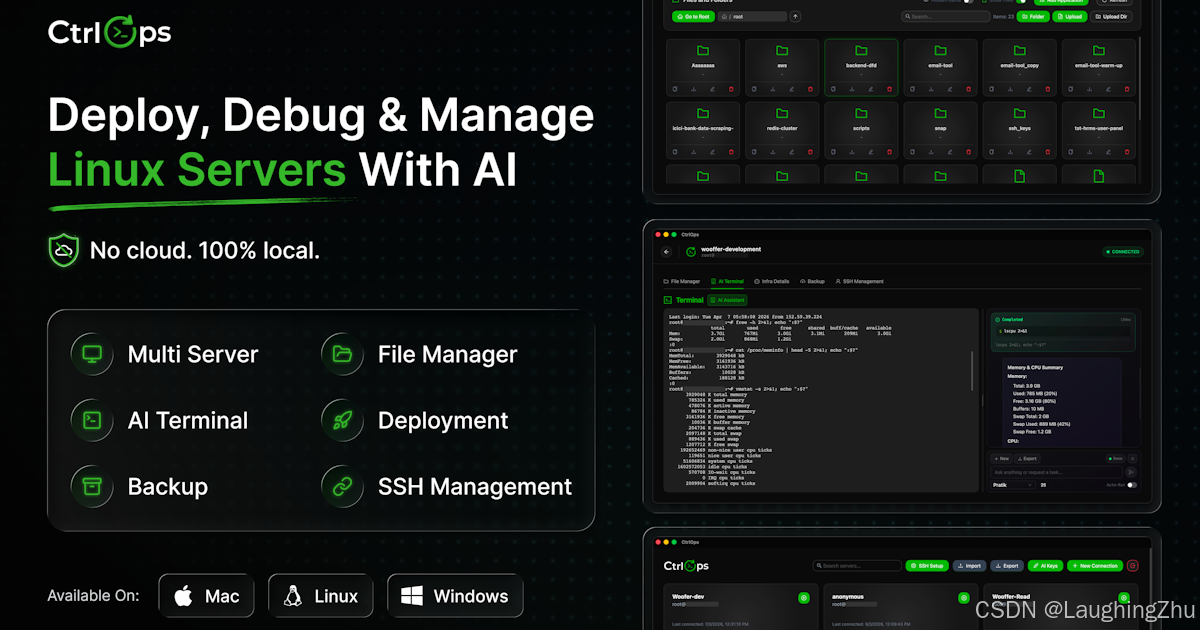Click Ask anything or request a task field
The width and height of the screenshot is (1200, 630).
tap(1055, 472)
